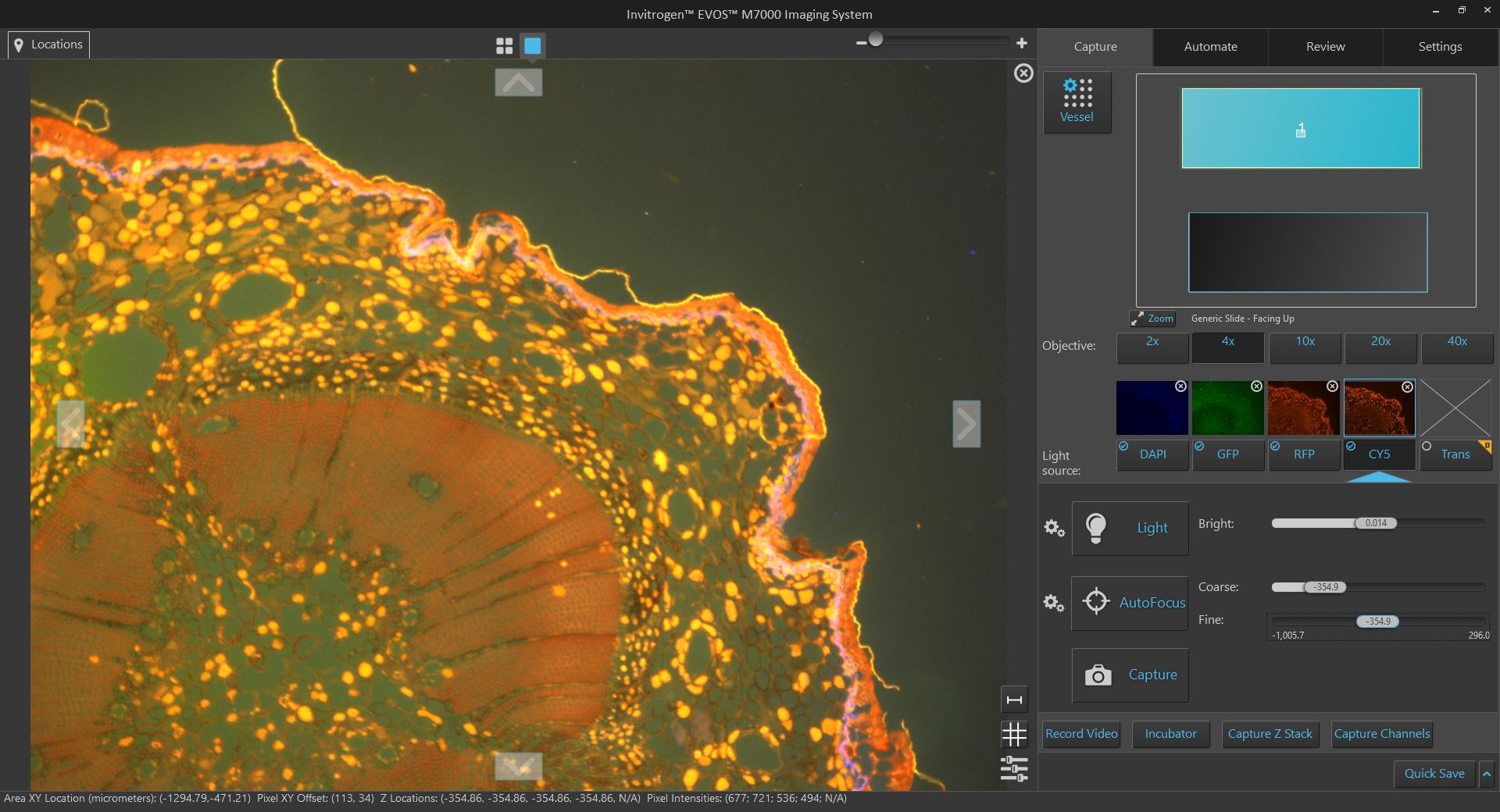
Task: Toggle the DAPI channel checkmark
Action: pos(1123,447)
